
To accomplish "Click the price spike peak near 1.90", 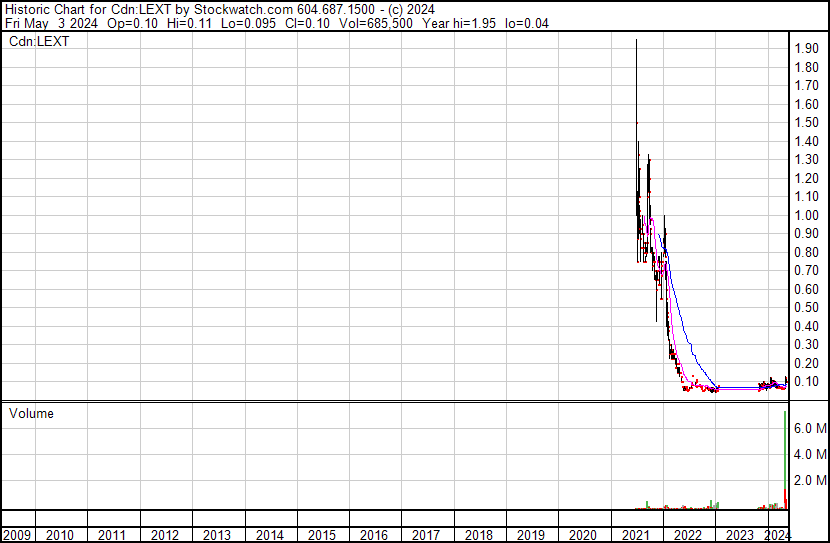I will [x=636, y=42].
